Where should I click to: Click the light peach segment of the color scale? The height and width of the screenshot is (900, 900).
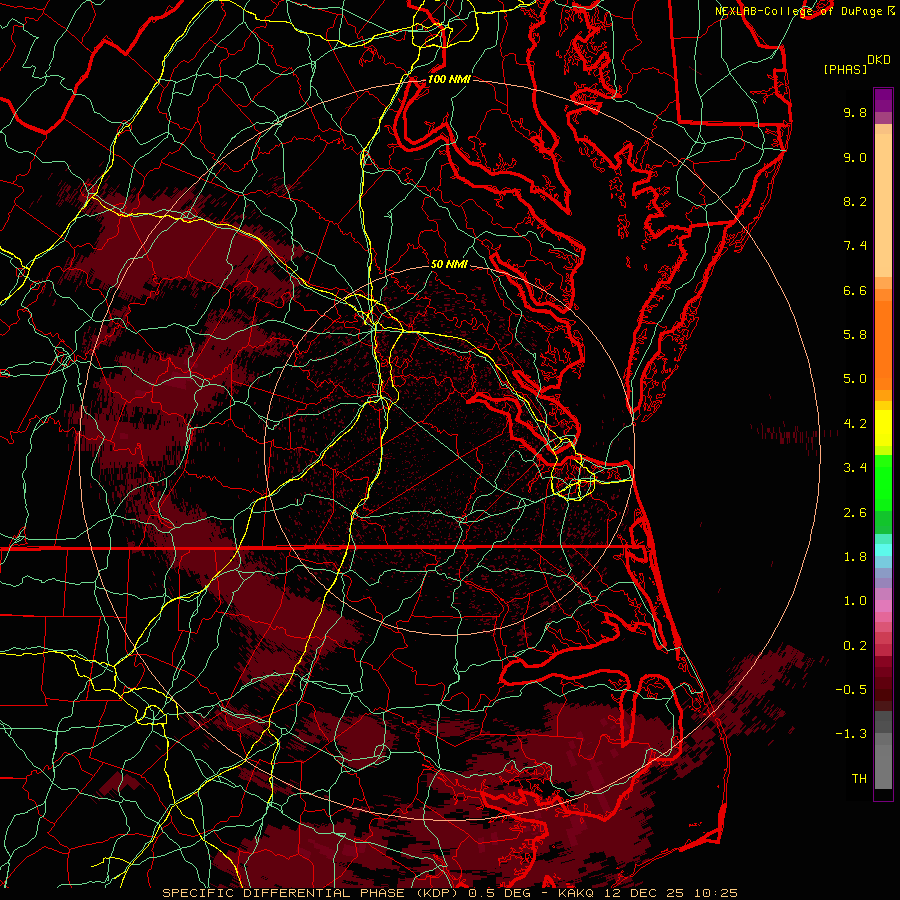click(x=883, y=205)
